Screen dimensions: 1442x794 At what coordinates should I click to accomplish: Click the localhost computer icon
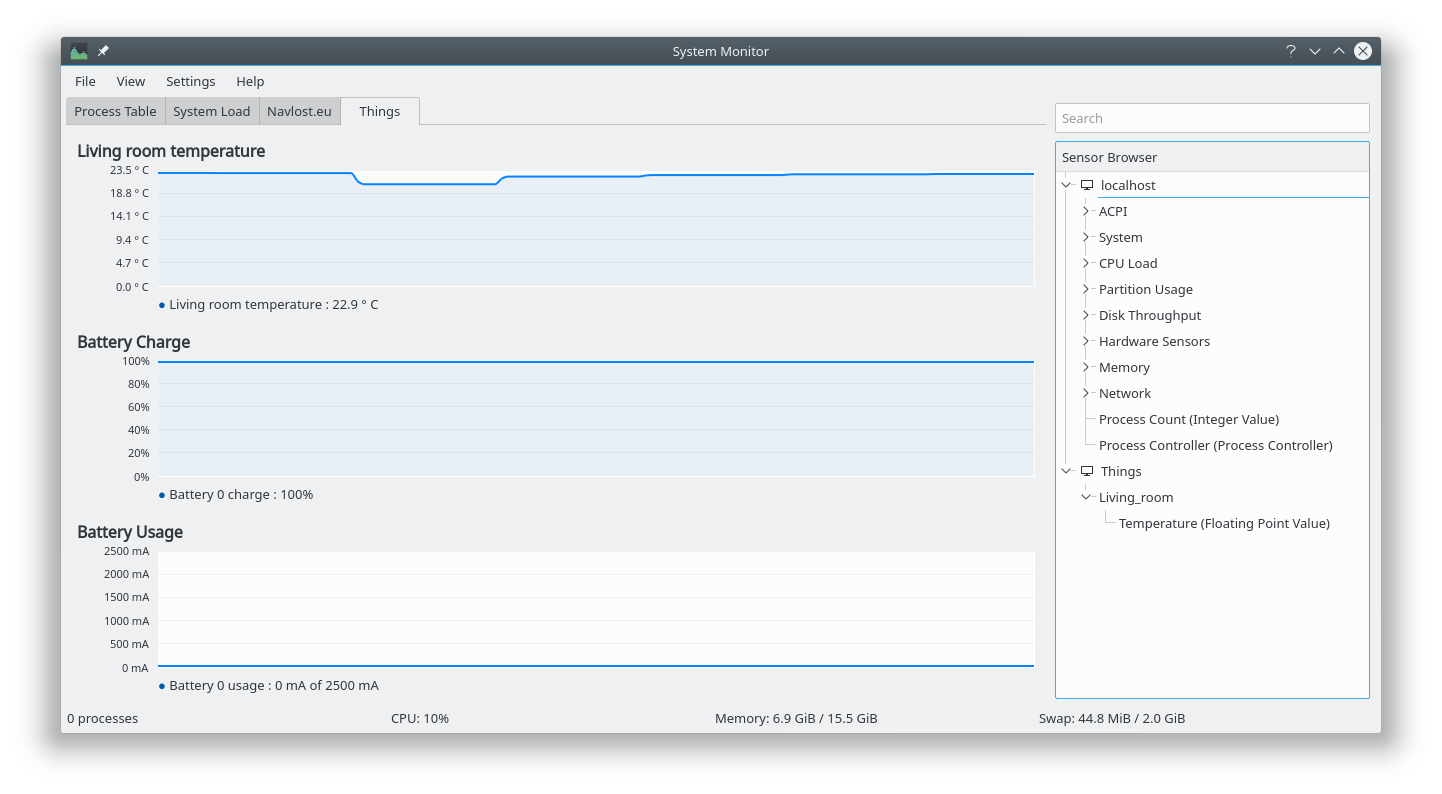coord(1087,185)
